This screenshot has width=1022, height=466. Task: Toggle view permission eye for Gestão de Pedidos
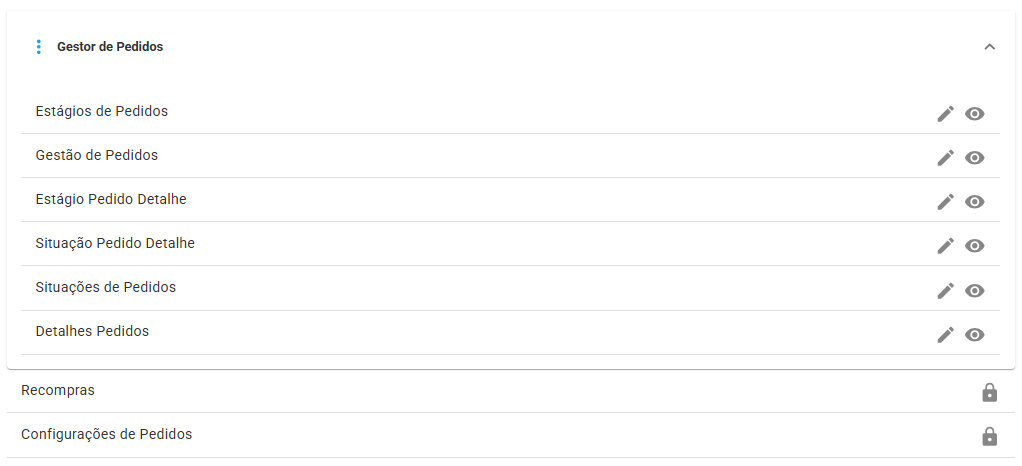coord(974,158)
